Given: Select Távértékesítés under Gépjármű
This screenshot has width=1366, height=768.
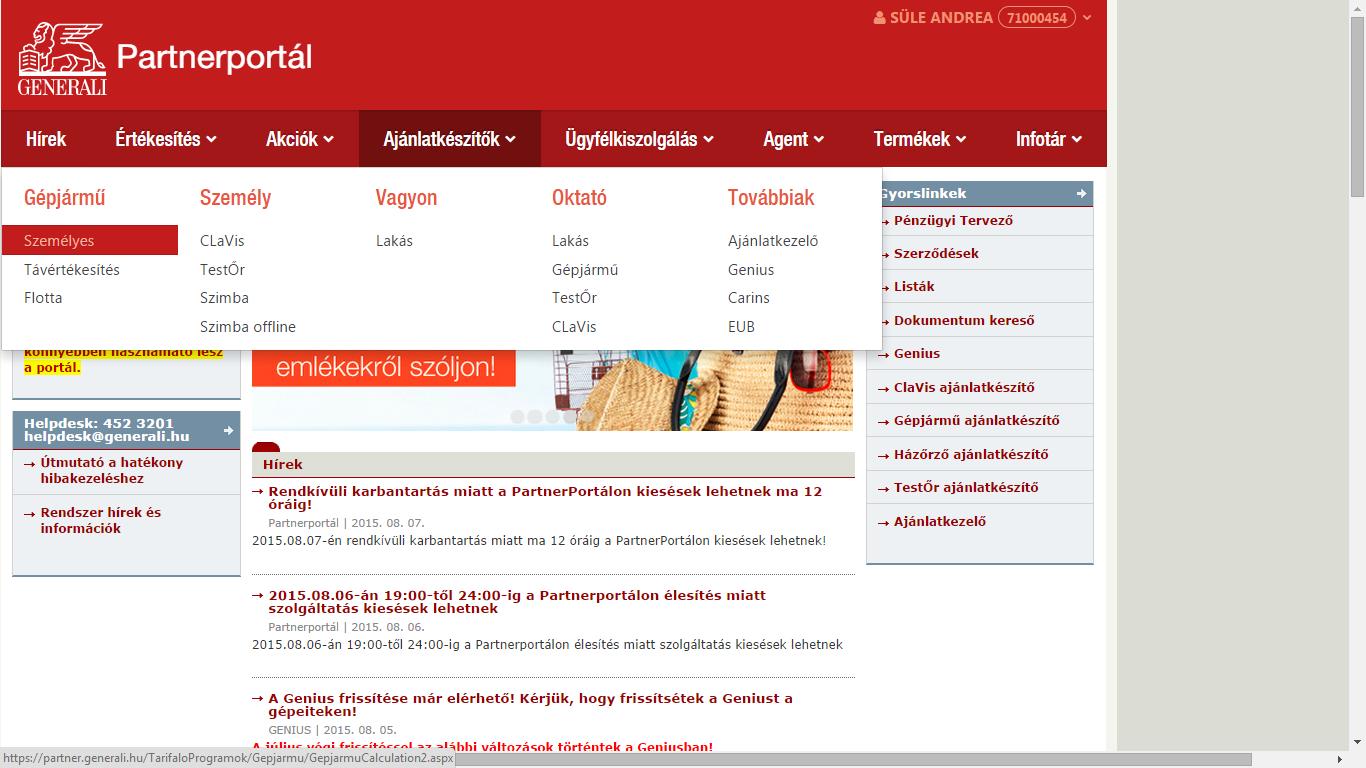Looking at the screenshot, I should 72,270.
